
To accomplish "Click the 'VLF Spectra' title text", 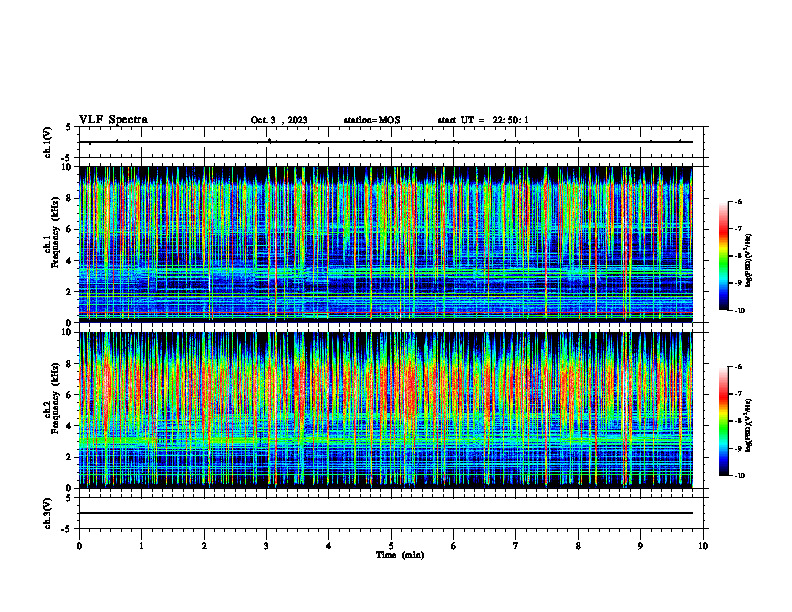I will 113,120.
